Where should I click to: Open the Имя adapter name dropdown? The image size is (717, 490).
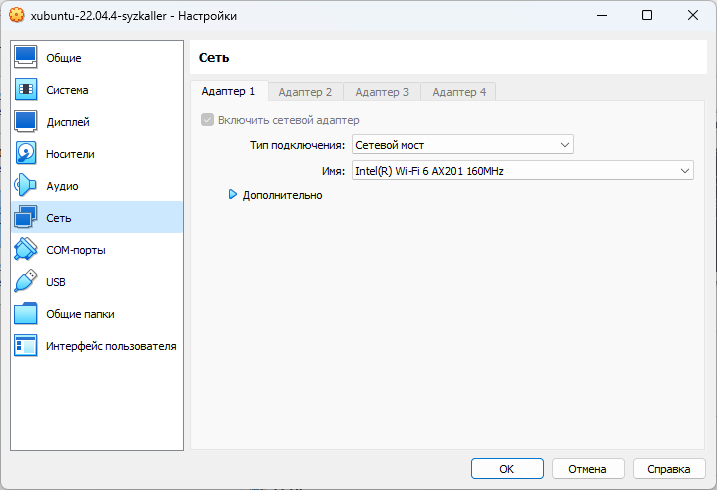(522, 171)
